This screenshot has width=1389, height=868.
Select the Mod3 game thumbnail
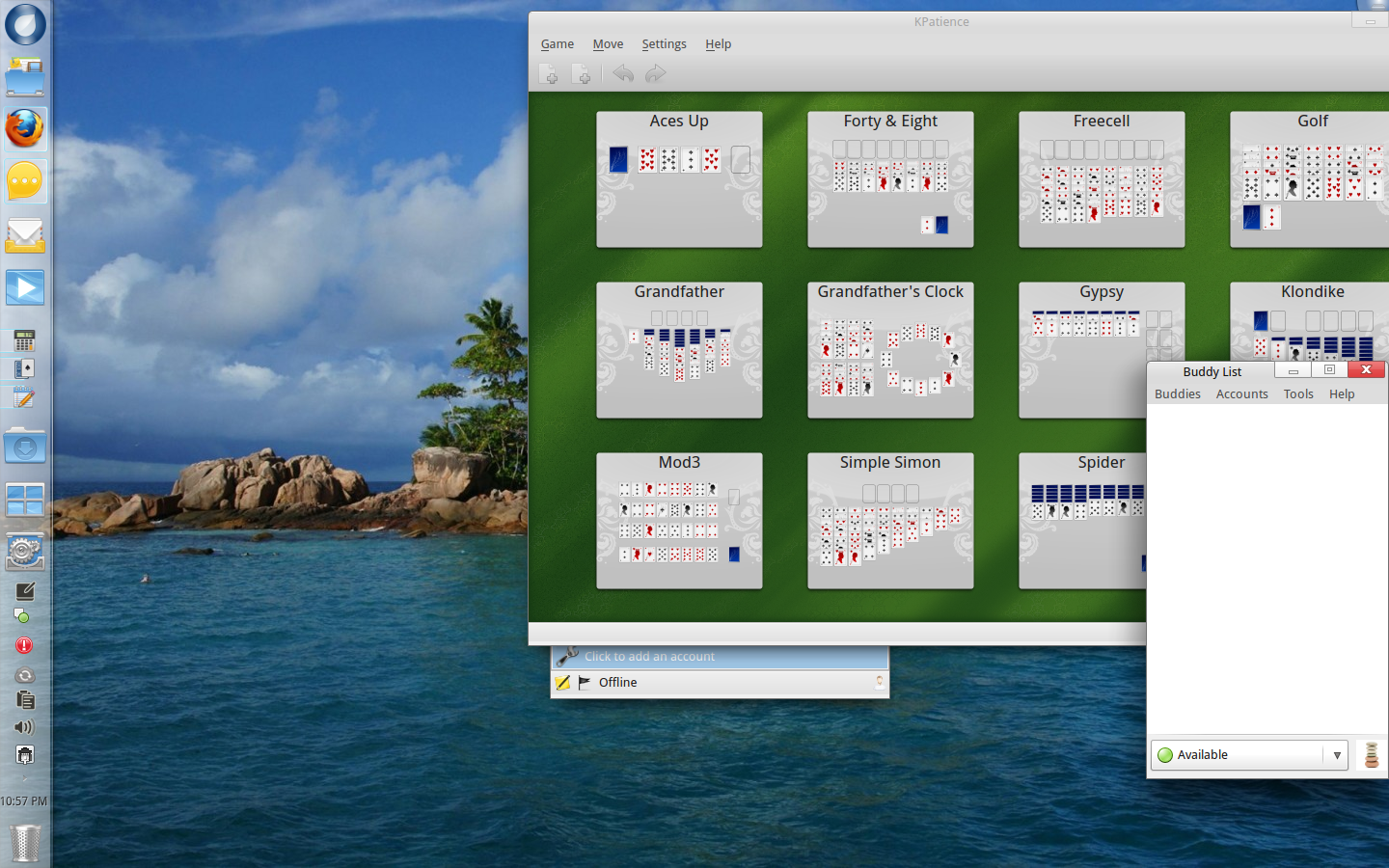pos(679,521)
